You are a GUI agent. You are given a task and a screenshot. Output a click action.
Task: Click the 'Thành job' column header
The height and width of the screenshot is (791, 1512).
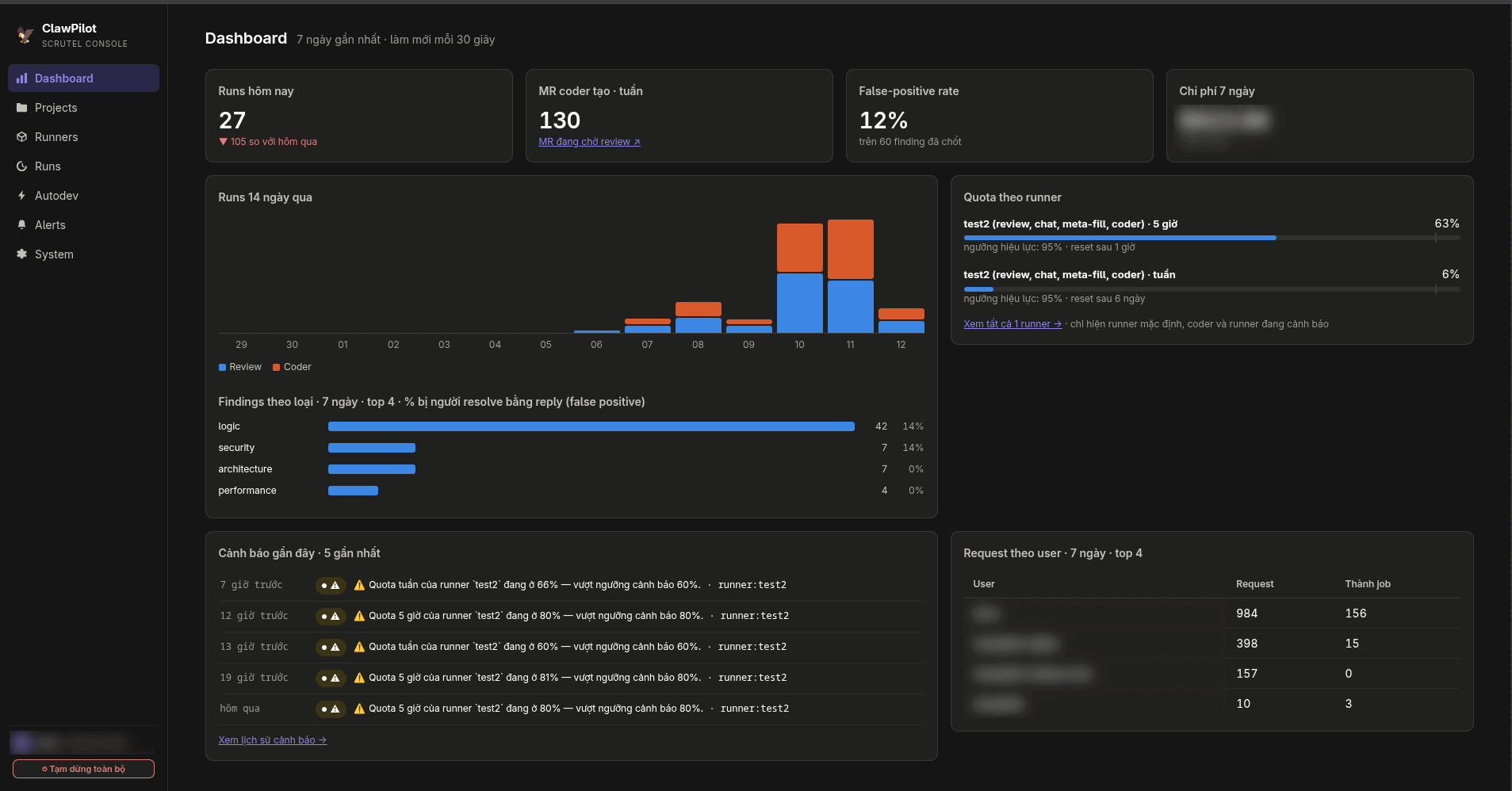(1368, 584)
